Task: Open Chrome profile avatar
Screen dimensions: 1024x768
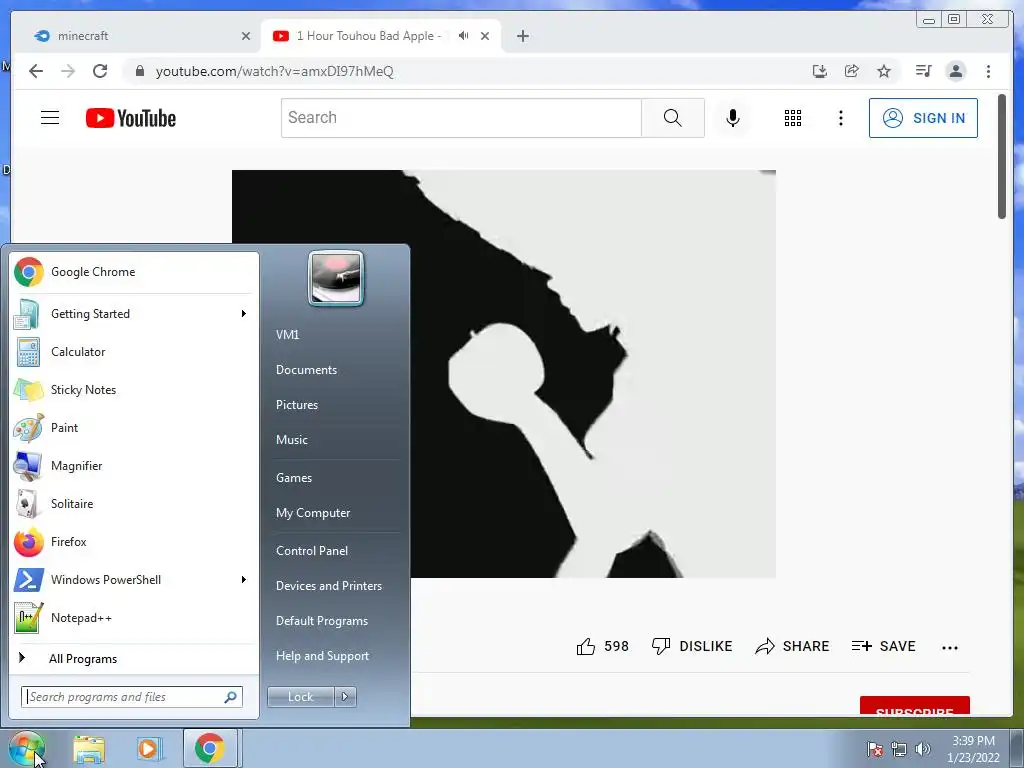Action: click(956, 71)
